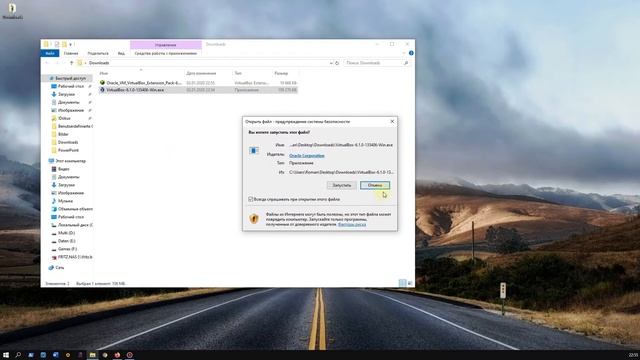Screen dimensions: 640x360
Task: Open PowerPoint folder in sidebar
Action: 68,150
